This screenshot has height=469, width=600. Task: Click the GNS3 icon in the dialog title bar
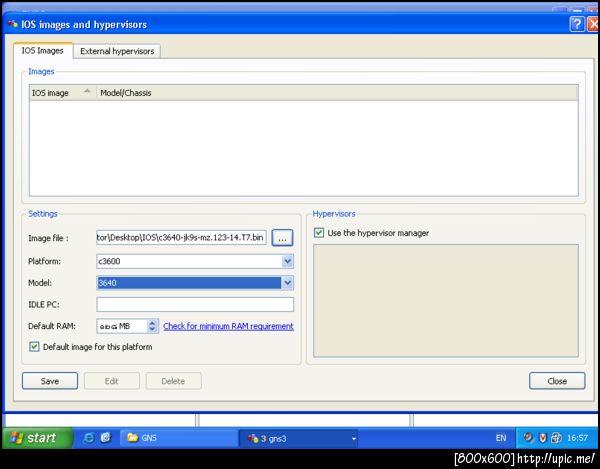click(13, 24)
